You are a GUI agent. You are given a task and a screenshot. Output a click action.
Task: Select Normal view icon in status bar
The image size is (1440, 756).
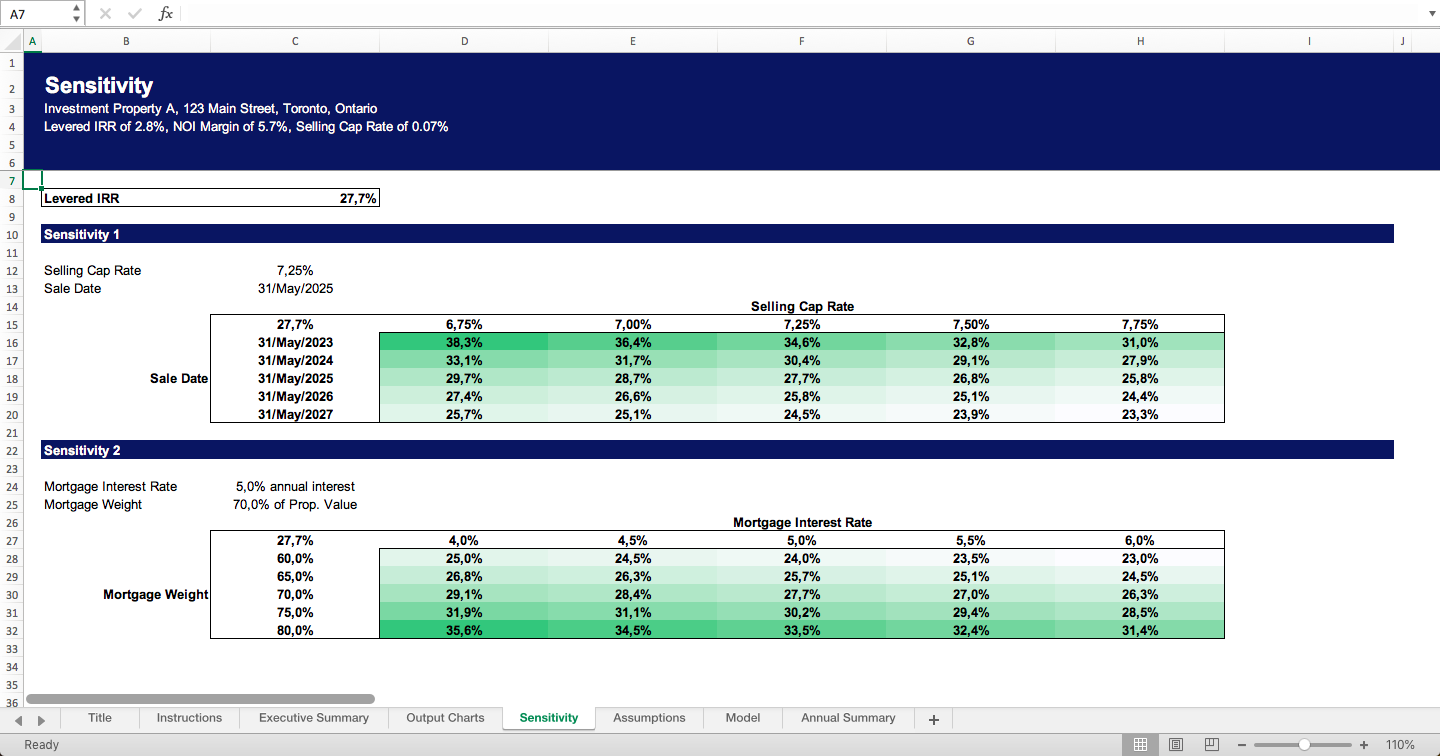(1140, 744)
